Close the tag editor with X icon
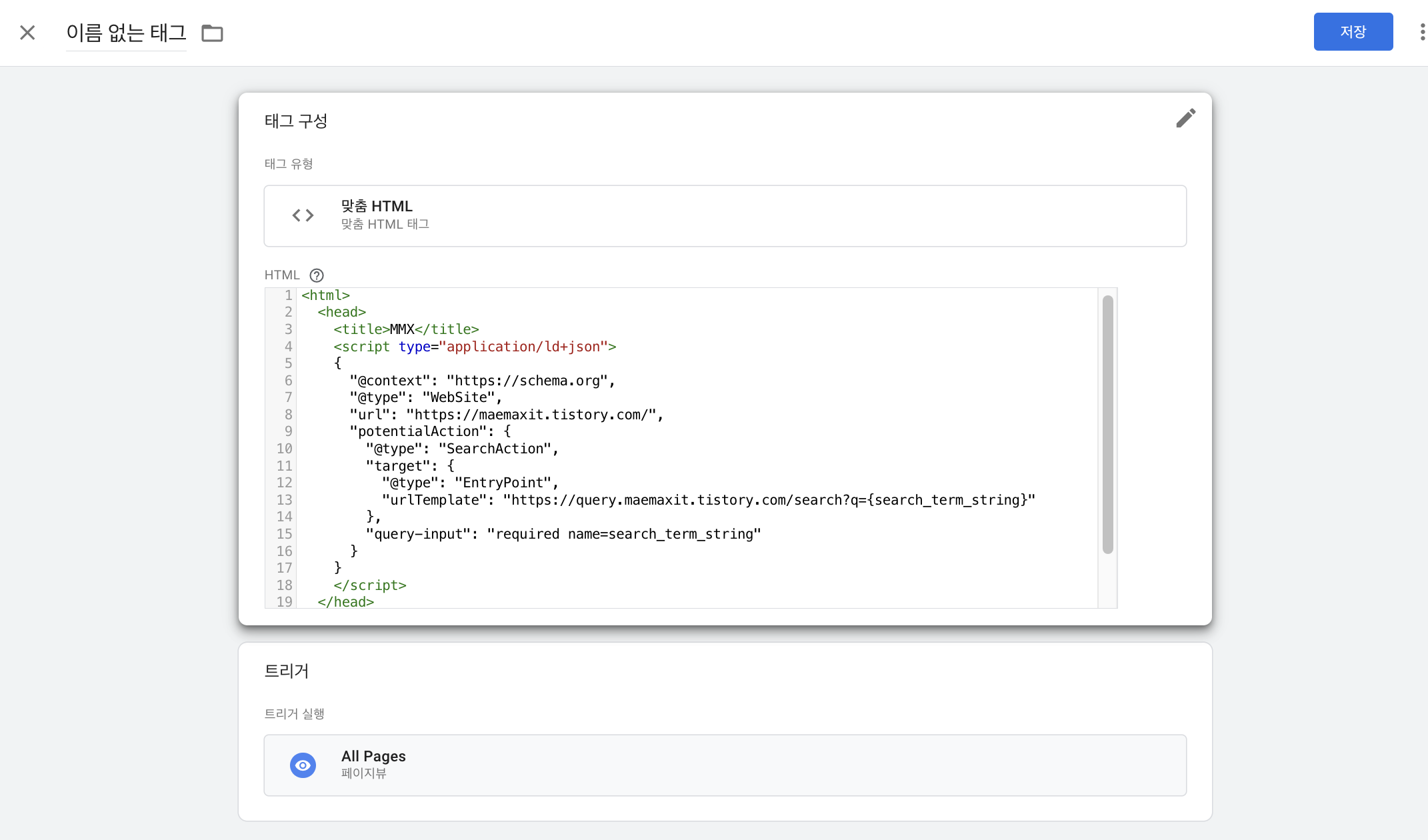The image size is (1428, 840). pyautogui.click(x=27, y=33)
